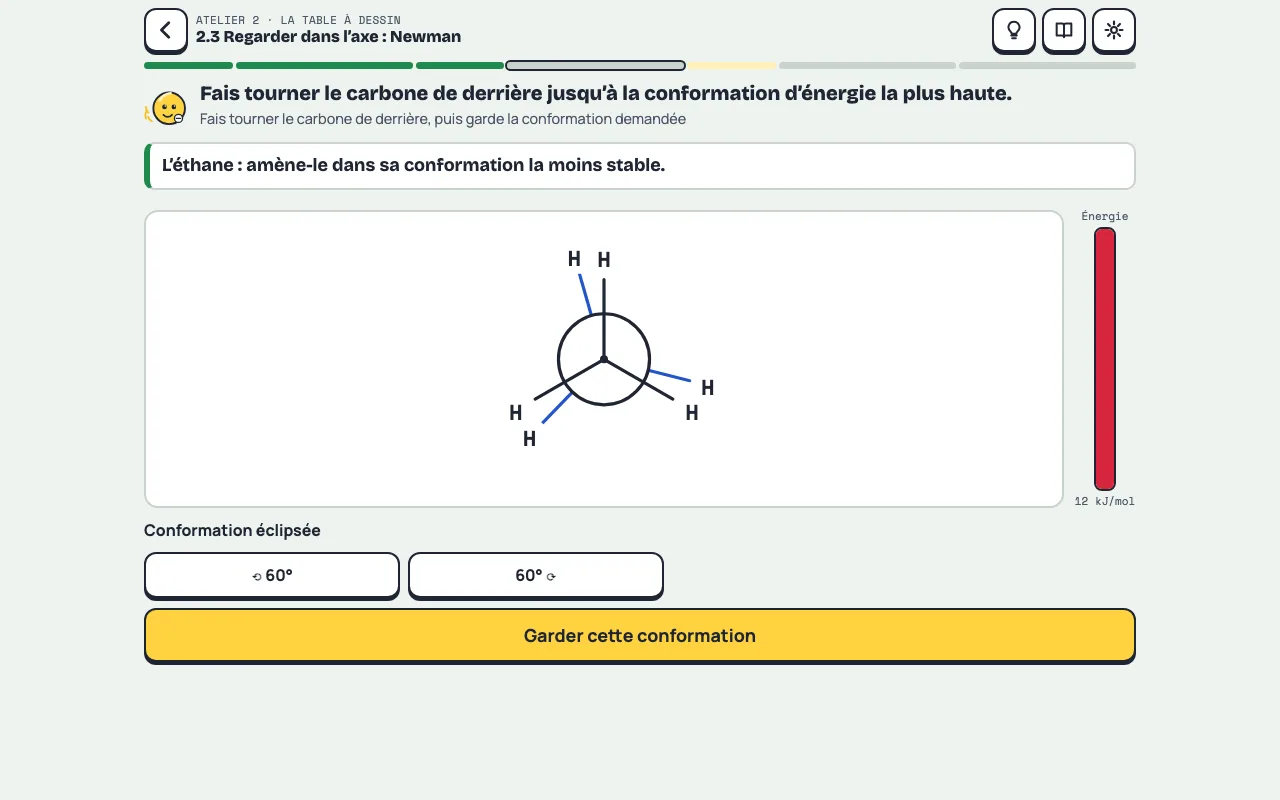Open the lightbulb hint
Screen dimensions: 1280x800
pyautogui.click(x=1014, y=30)
